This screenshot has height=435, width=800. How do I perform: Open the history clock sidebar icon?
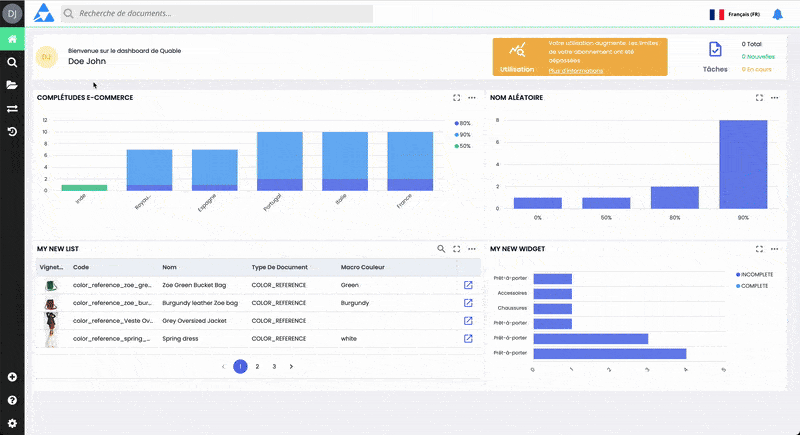[x=12, y=132]
